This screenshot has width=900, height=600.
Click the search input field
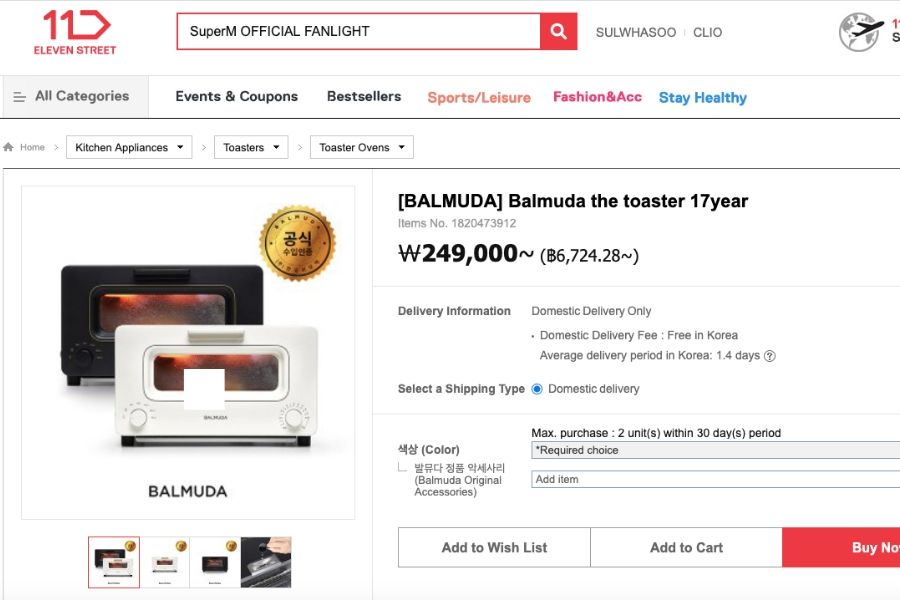pyautogui.click(x=358, y=32)
